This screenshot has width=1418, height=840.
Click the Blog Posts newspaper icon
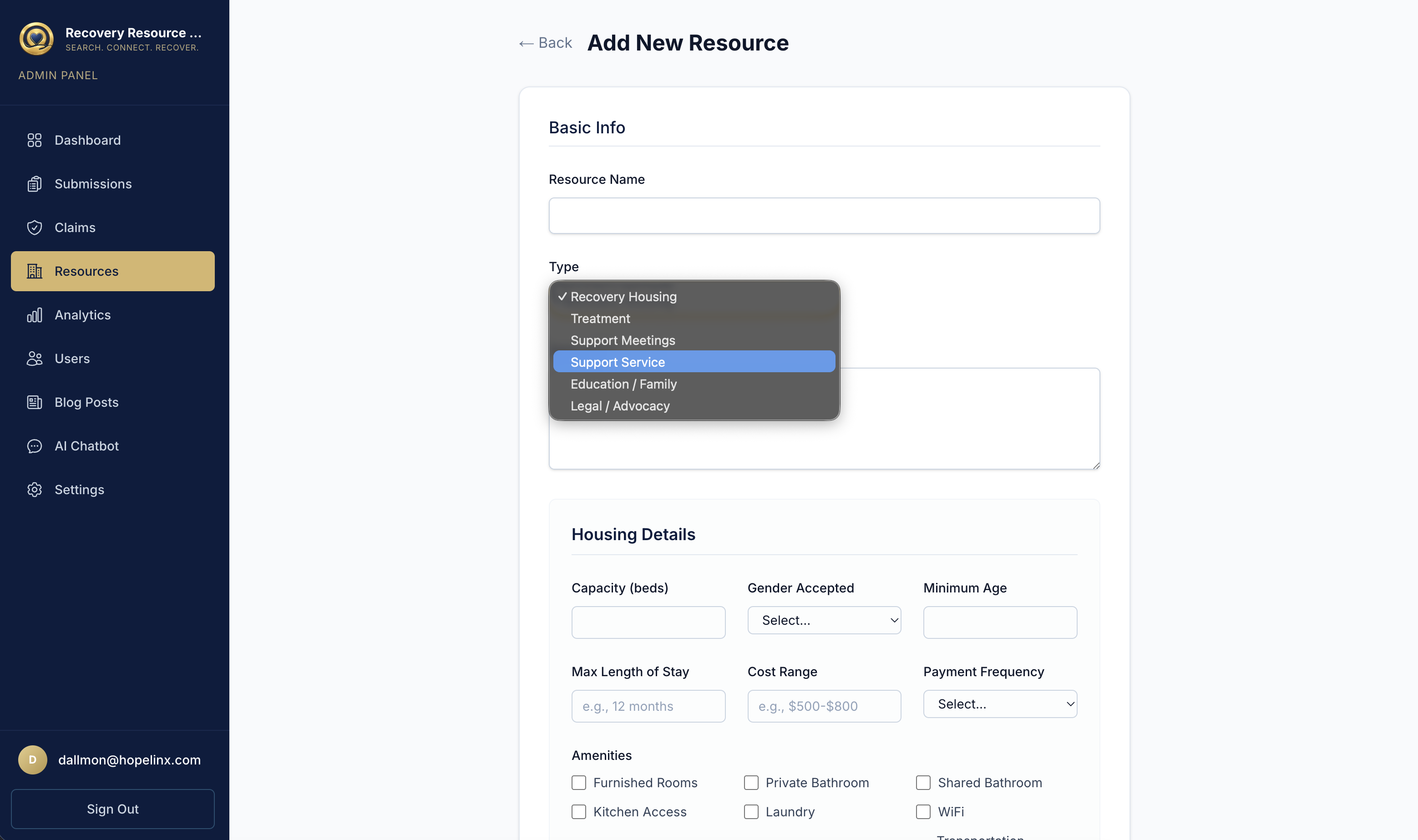pyautogui.click(x=35, y=402)
